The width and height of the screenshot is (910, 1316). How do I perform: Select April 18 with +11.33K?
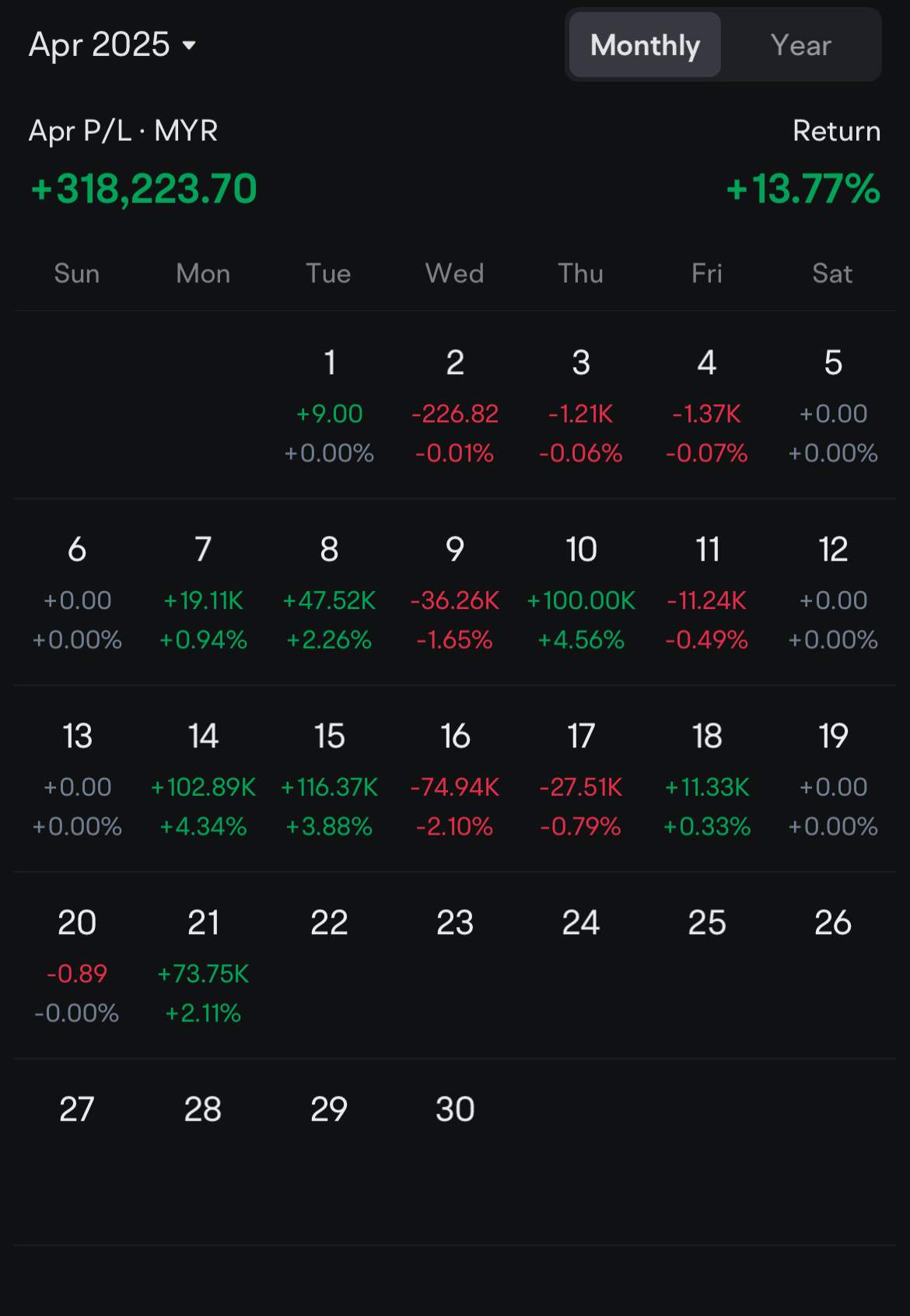[x=707, y=779]
